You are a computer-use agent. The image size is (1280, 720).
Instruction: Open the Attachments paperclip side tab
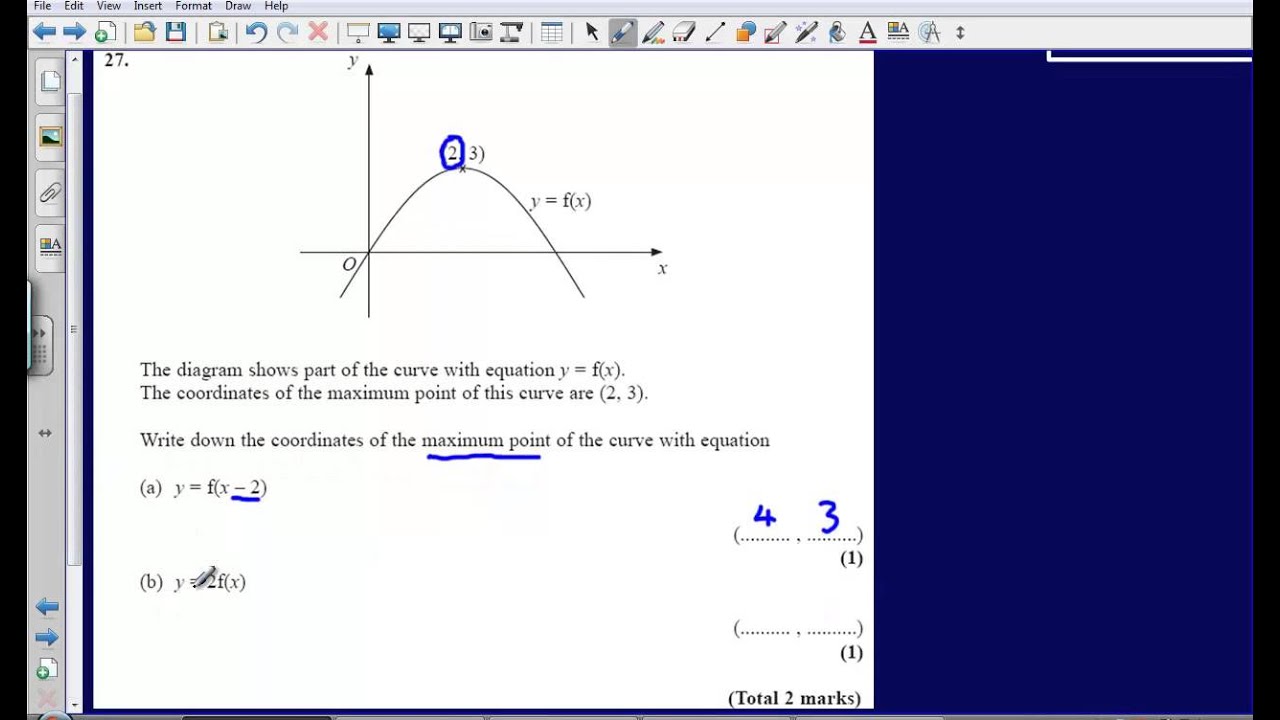pos(49,192)
